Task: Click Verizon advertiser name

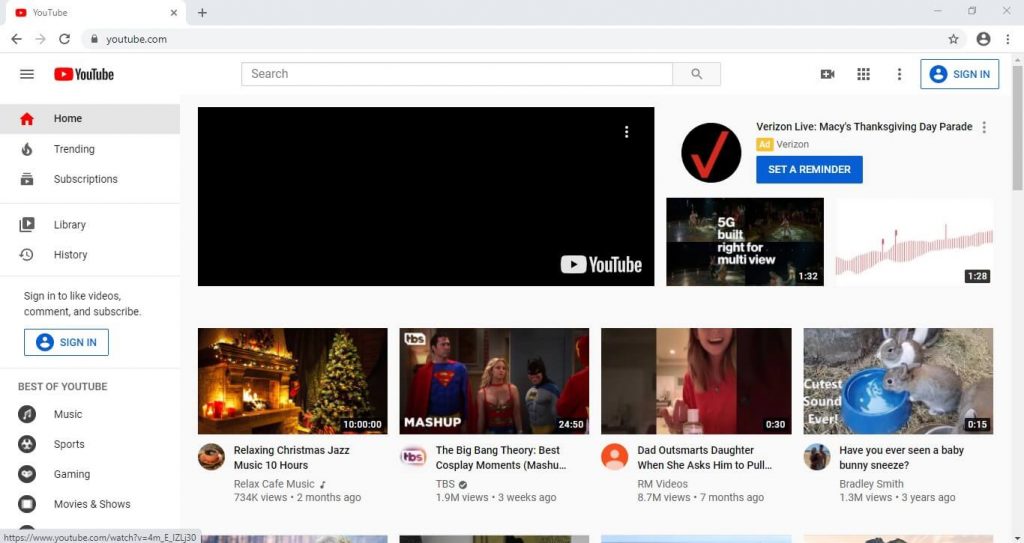Action: pyautogui.click(x=792, y=144)
